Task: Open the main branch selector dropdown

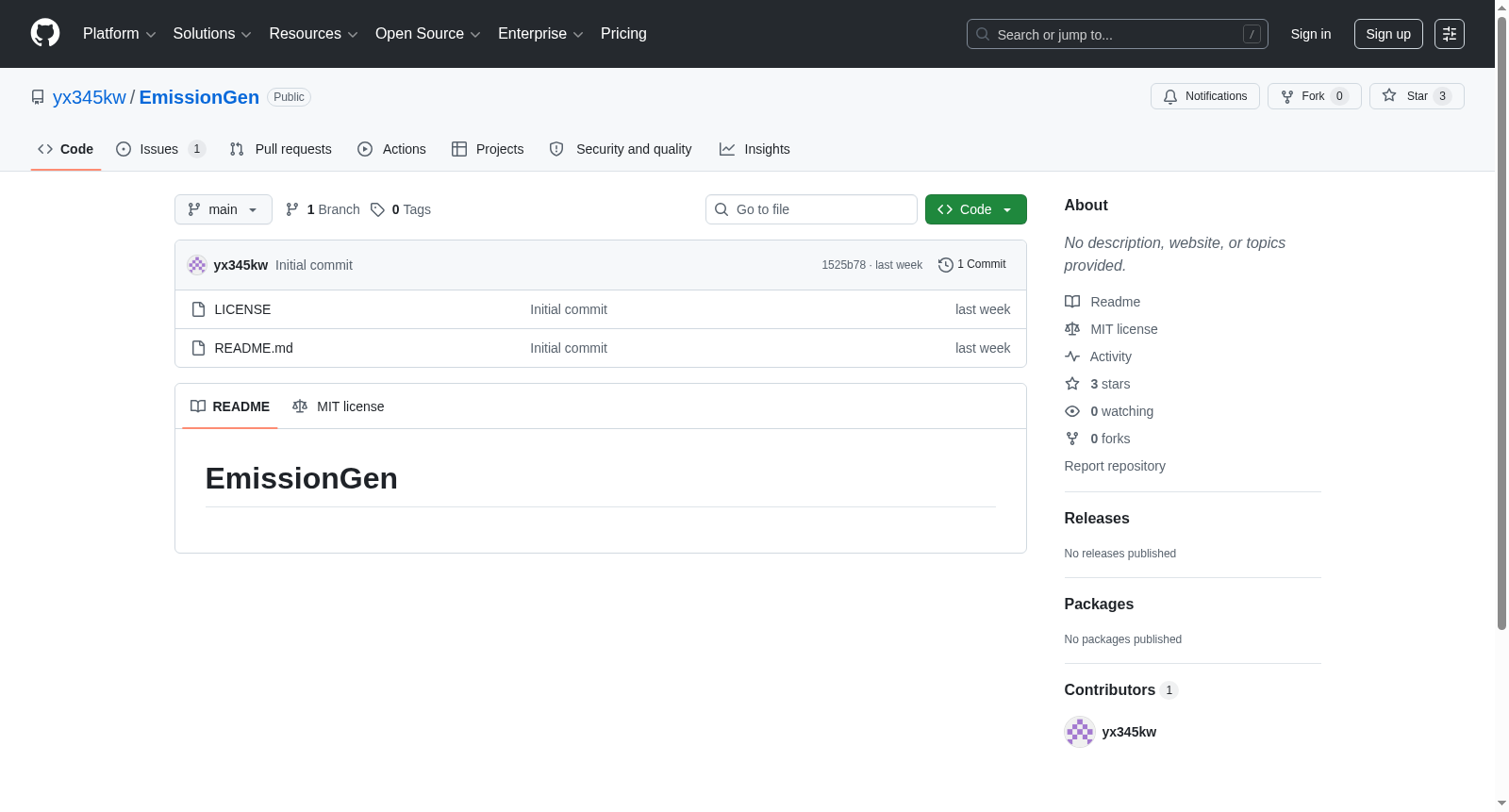Action: 224,209
